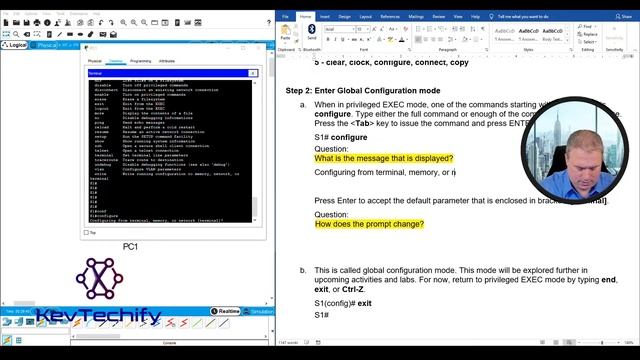Click Print icon in Packet Tracer toolbar

(37, 22)
